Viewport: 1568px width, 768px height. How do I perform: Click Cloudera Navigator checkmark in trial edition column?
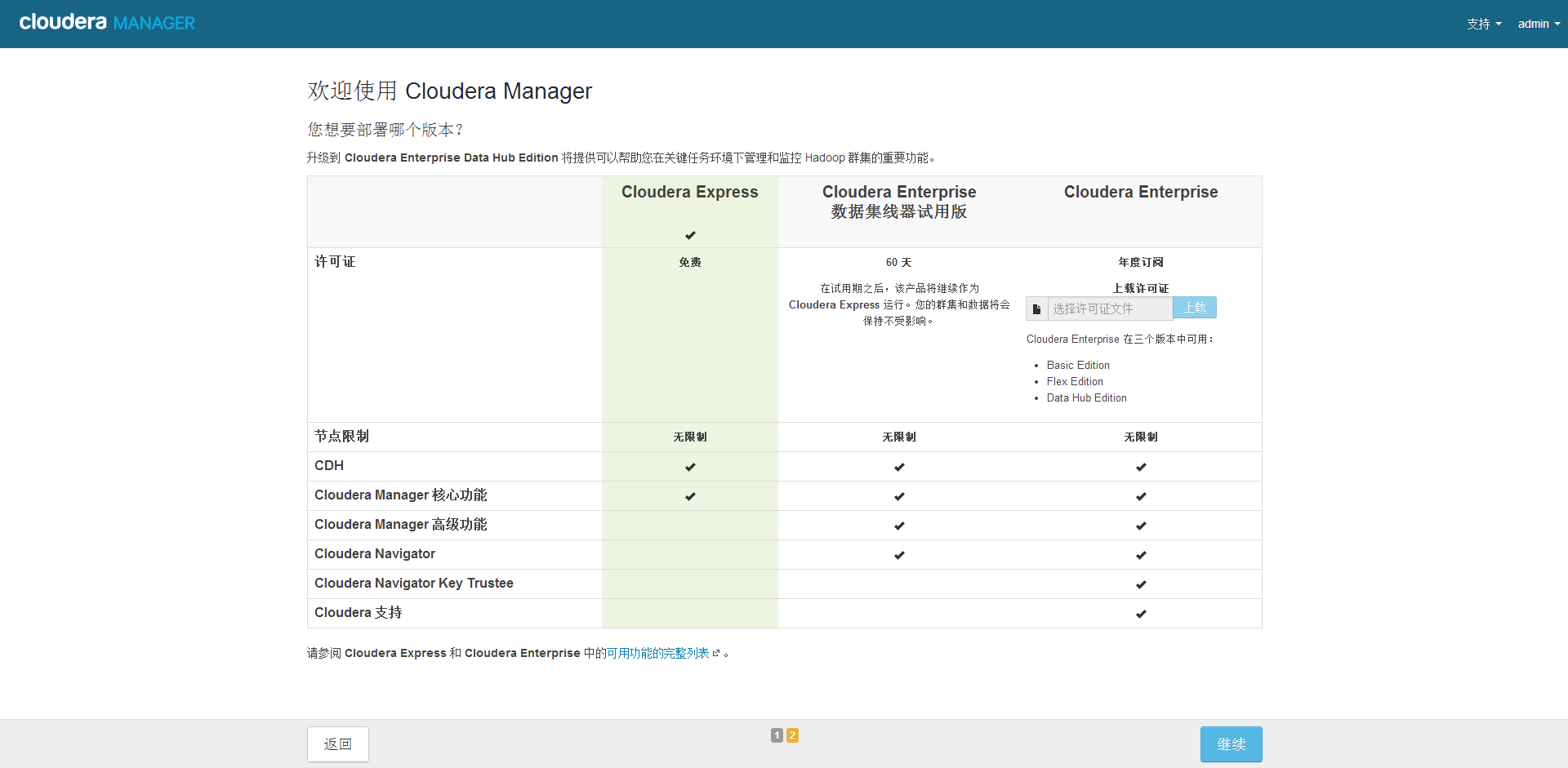point(899,555)
